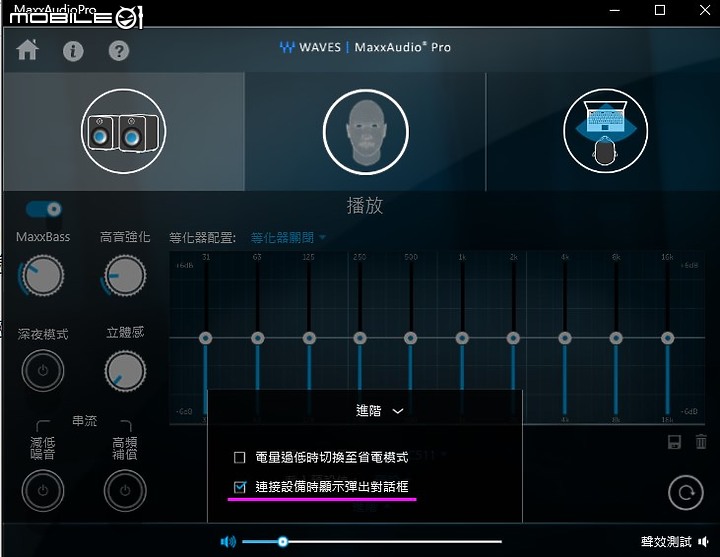Click the 500 Hz equalizer slider handle
The width and height of the screenshot is (720, 557).
(411, 338)
